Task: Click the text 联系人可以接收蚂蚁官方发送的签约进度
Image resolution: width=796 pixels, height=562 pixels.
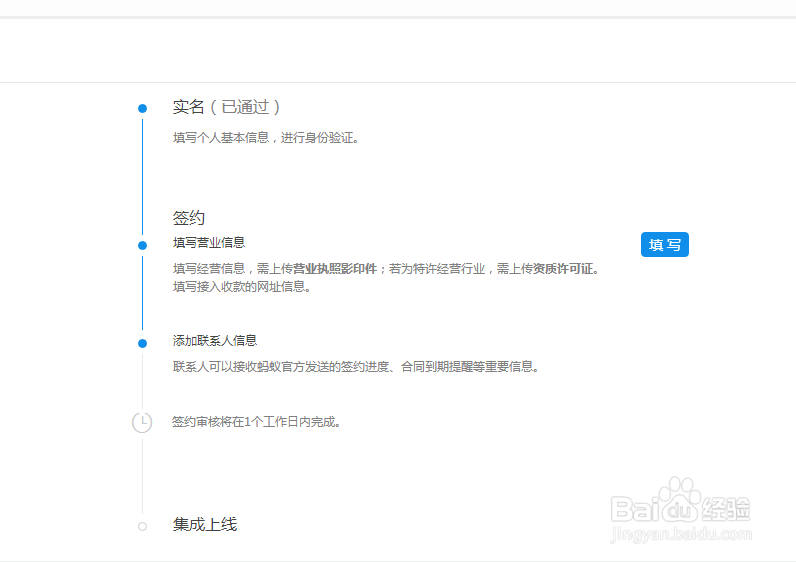Action: 281,367
